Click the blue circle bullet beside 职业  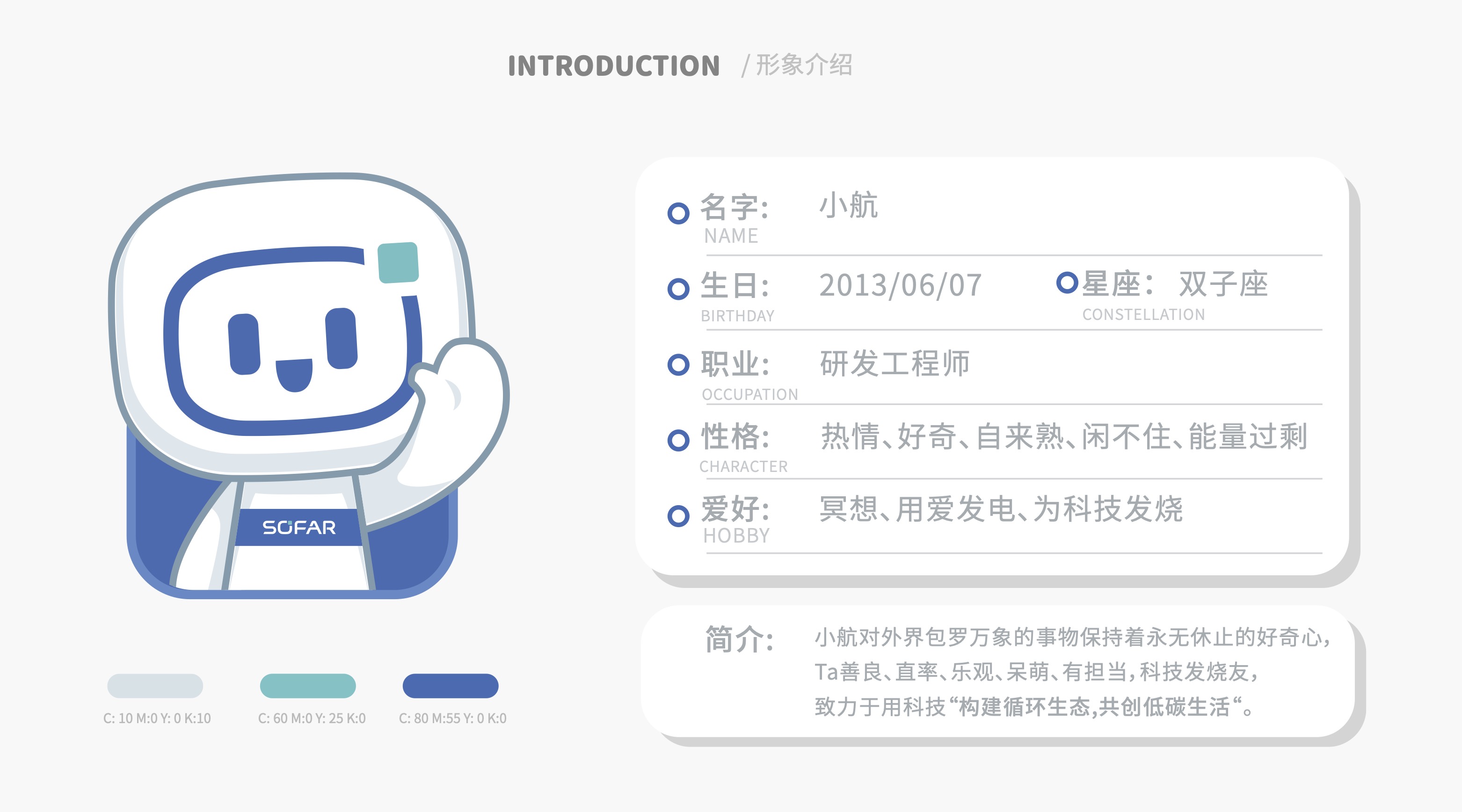[678, 364]
